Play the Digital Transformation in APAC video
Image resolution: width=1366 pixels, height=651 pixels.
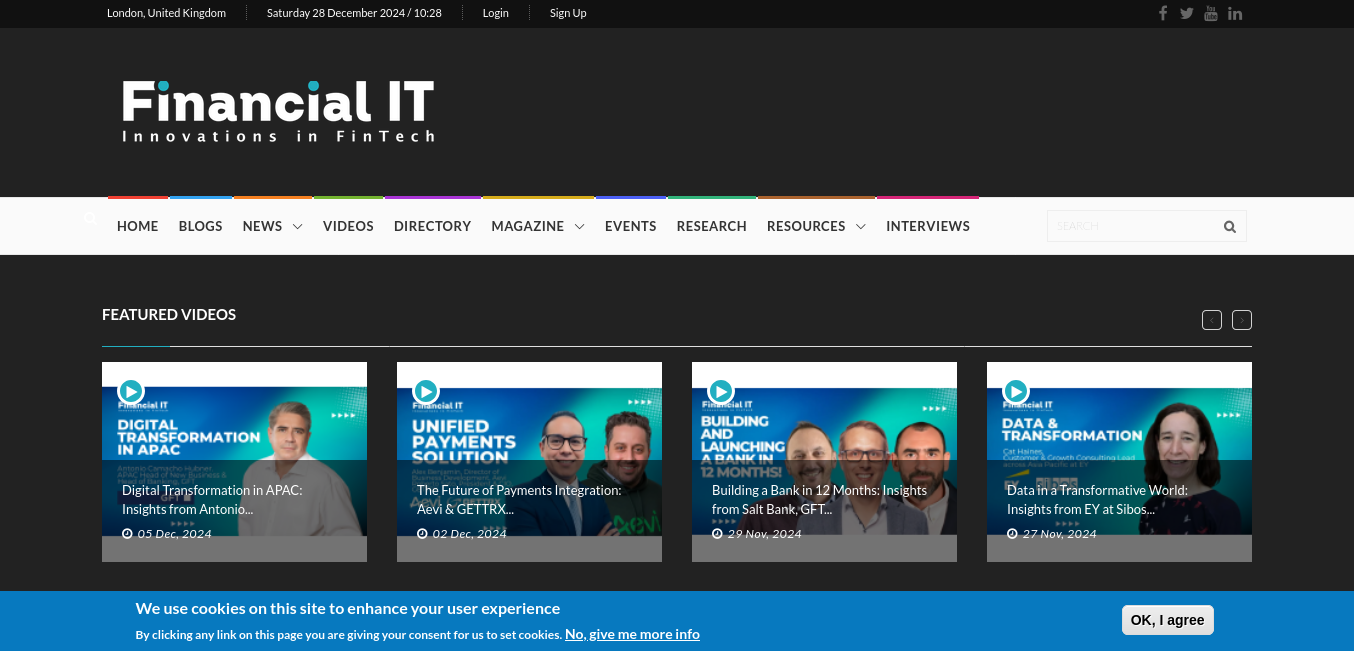pos(131,391)
